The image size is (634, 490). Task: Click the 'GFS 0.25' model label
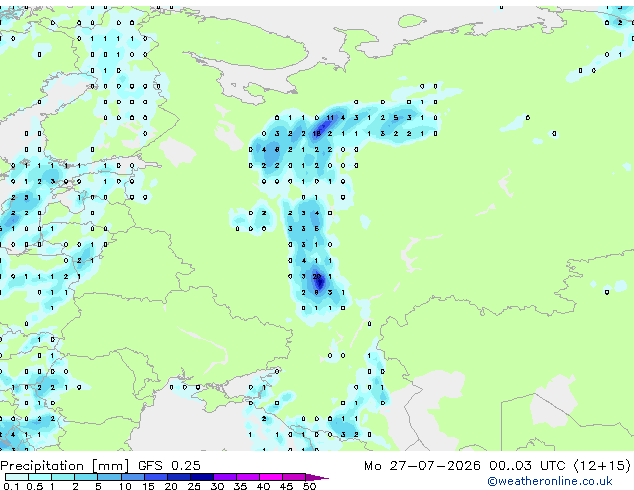click(169, 466)
